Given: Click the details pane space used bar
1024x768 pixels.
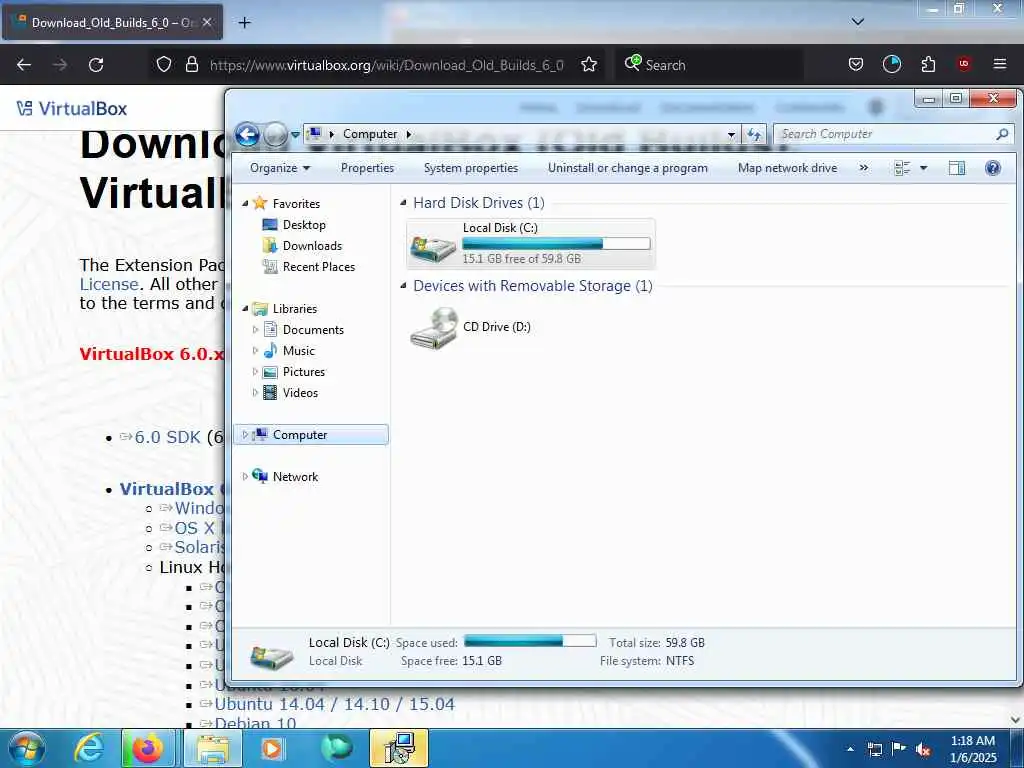Looking at the screenshot, I should point(530,641).
